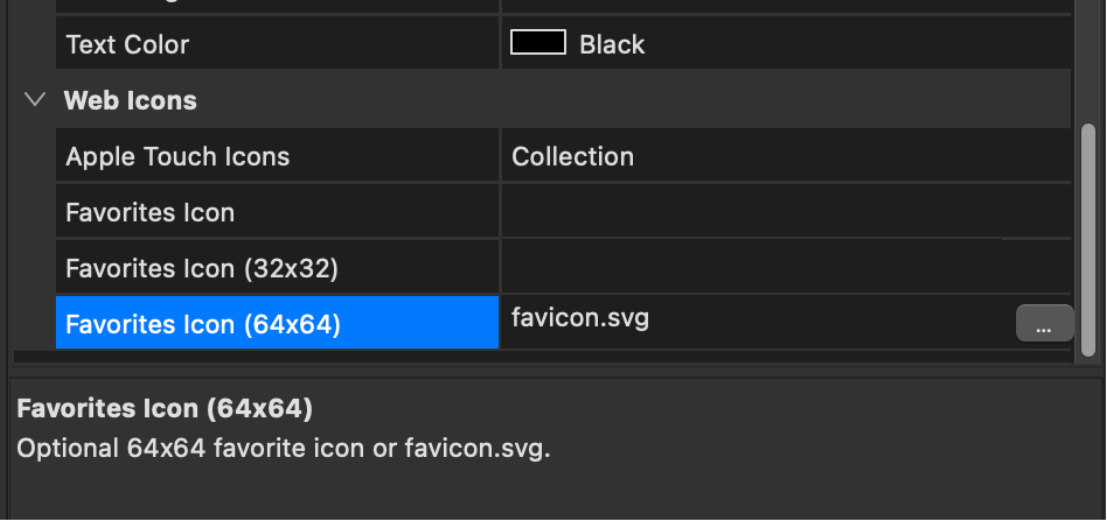Select the Text Color property label
Image resolution: width=1107 pixels, height=521 pixels.
pos(127,44)
